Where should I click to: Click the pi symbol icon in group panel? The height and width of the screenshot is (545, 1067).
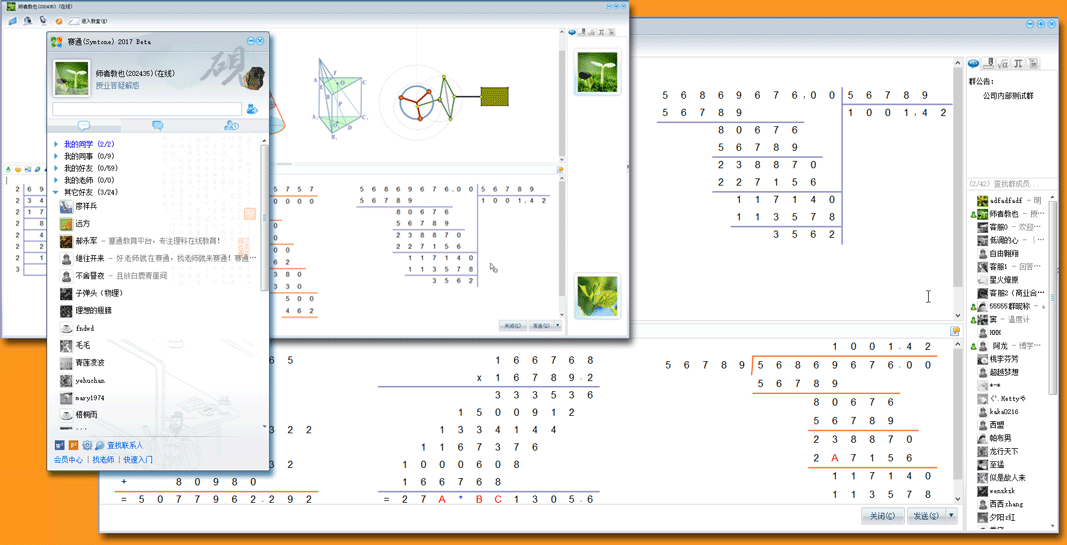click(1018, 64)
